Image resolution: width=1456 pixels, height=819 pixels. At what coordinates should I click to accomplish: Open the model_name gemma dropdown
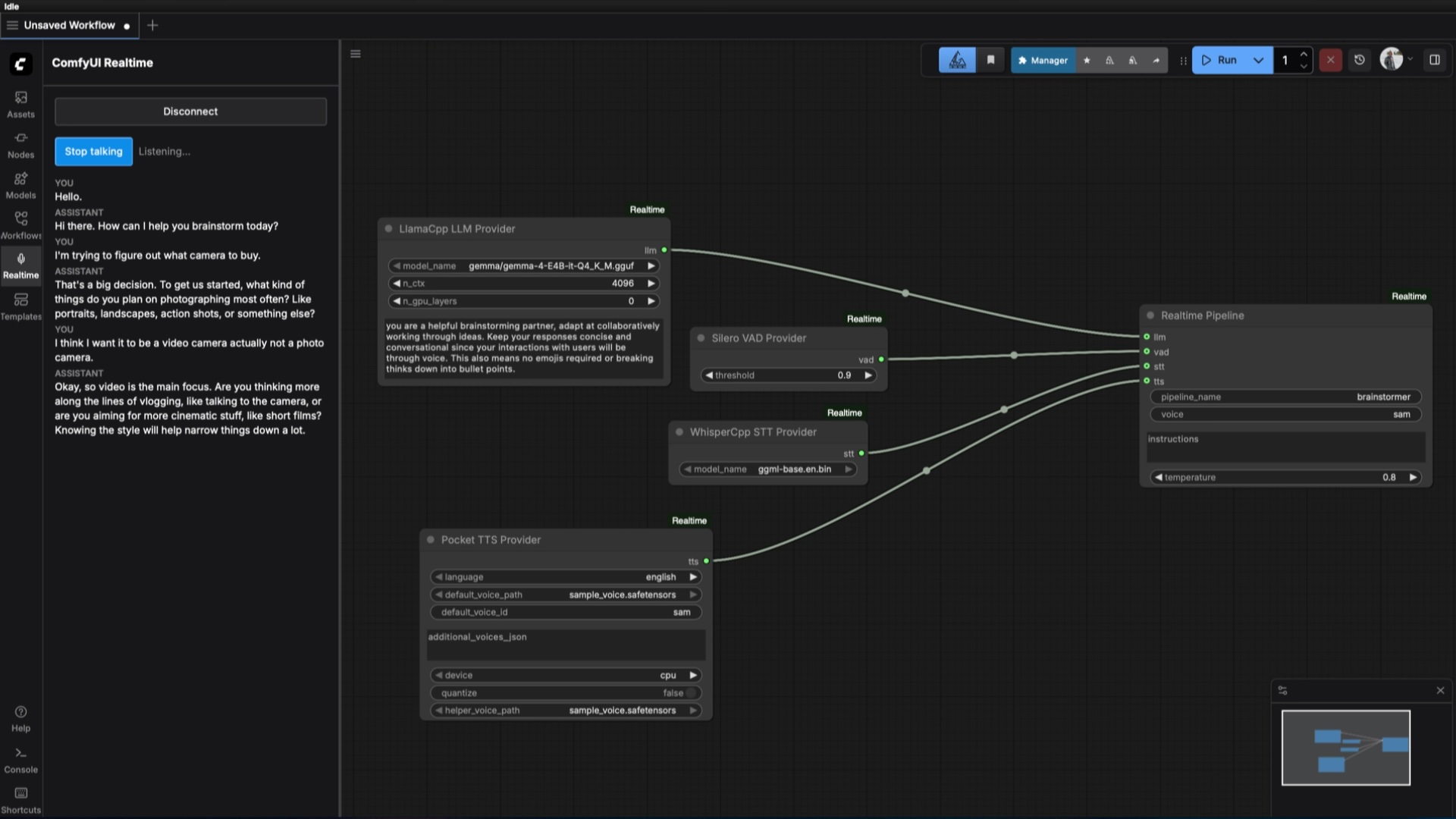522,266
